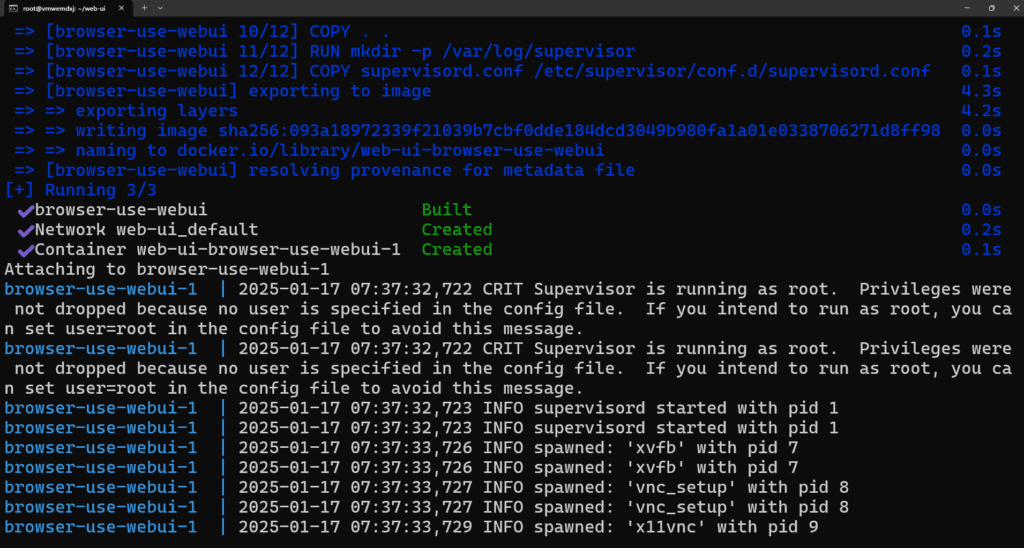Viewport: 1024px width, 548px height.
Task: Click the checkmark beside Network web-ui_default
Action: 25,230
